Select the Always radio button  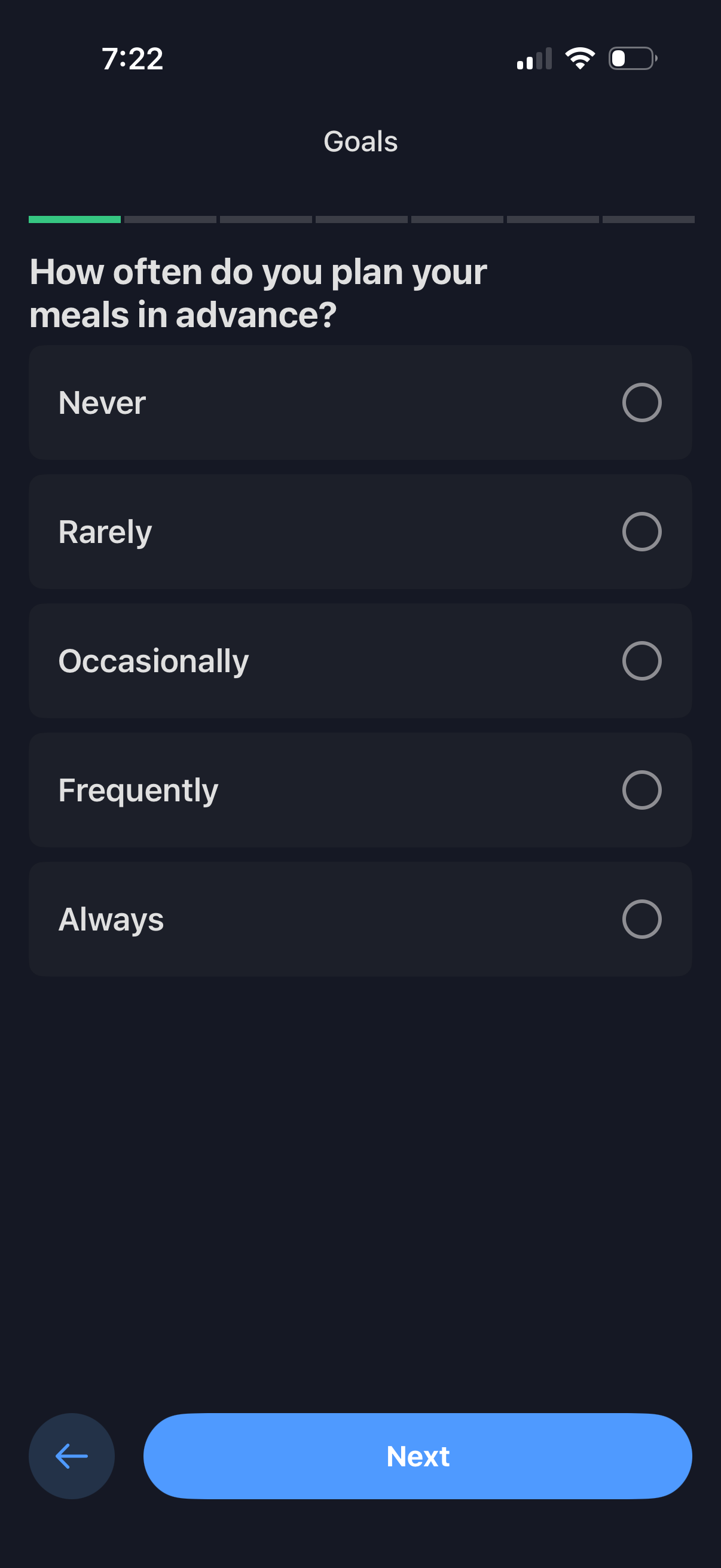pos(641,919)
